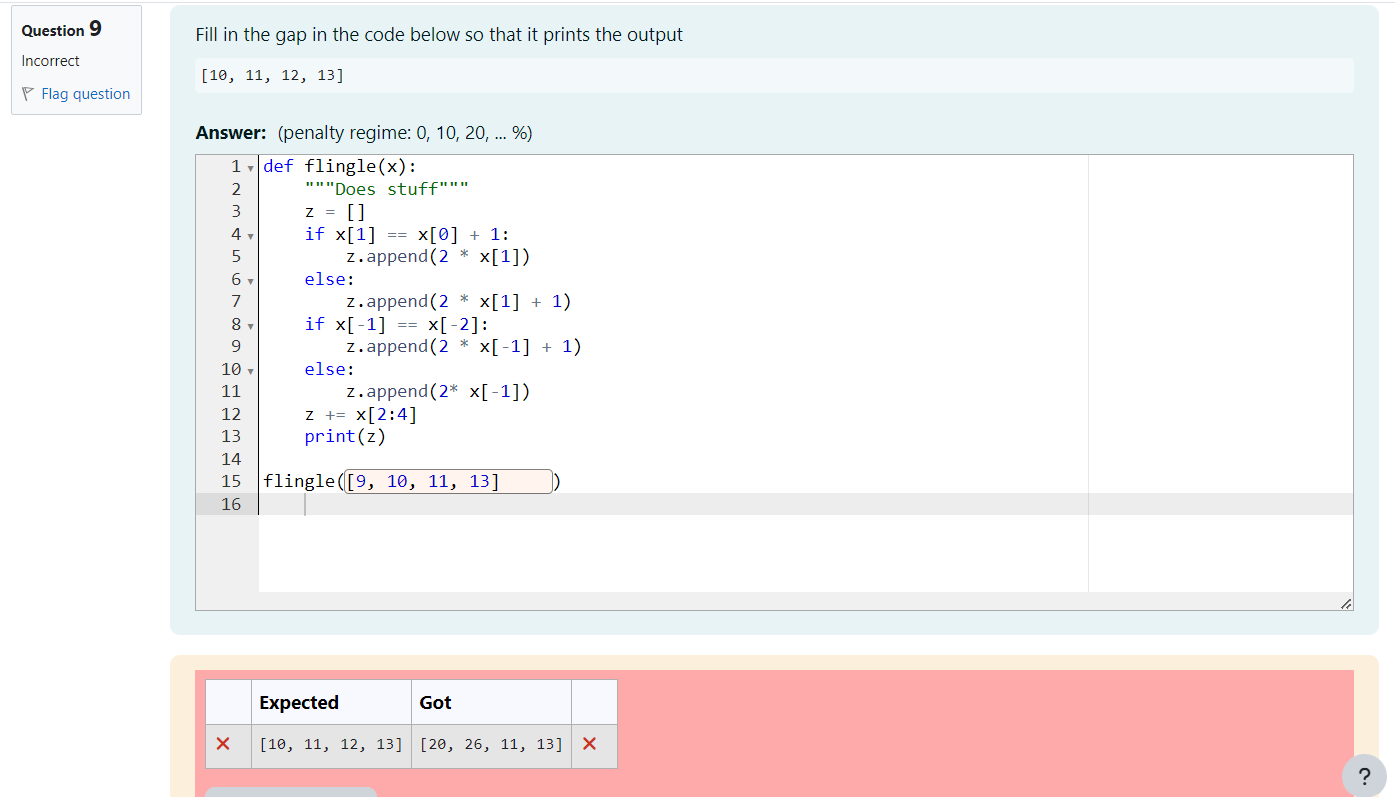Image resolution: width=1395 pixels, height=797 pixels.
Task: Click line number 15 in the editor gutter
Action: (x=231, y=481)
